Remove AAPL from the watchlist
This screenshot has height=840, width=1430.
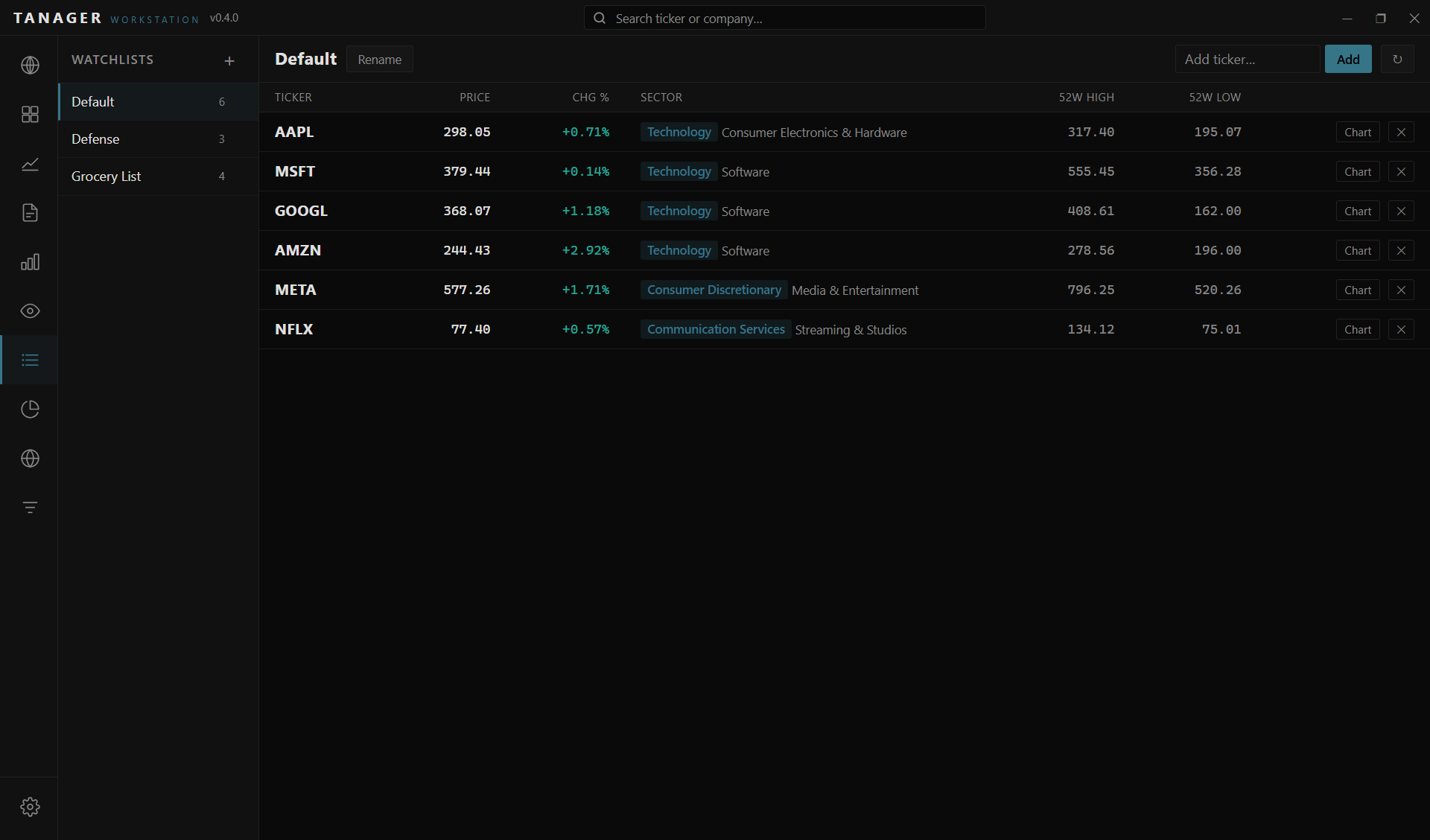[1401, 132]
